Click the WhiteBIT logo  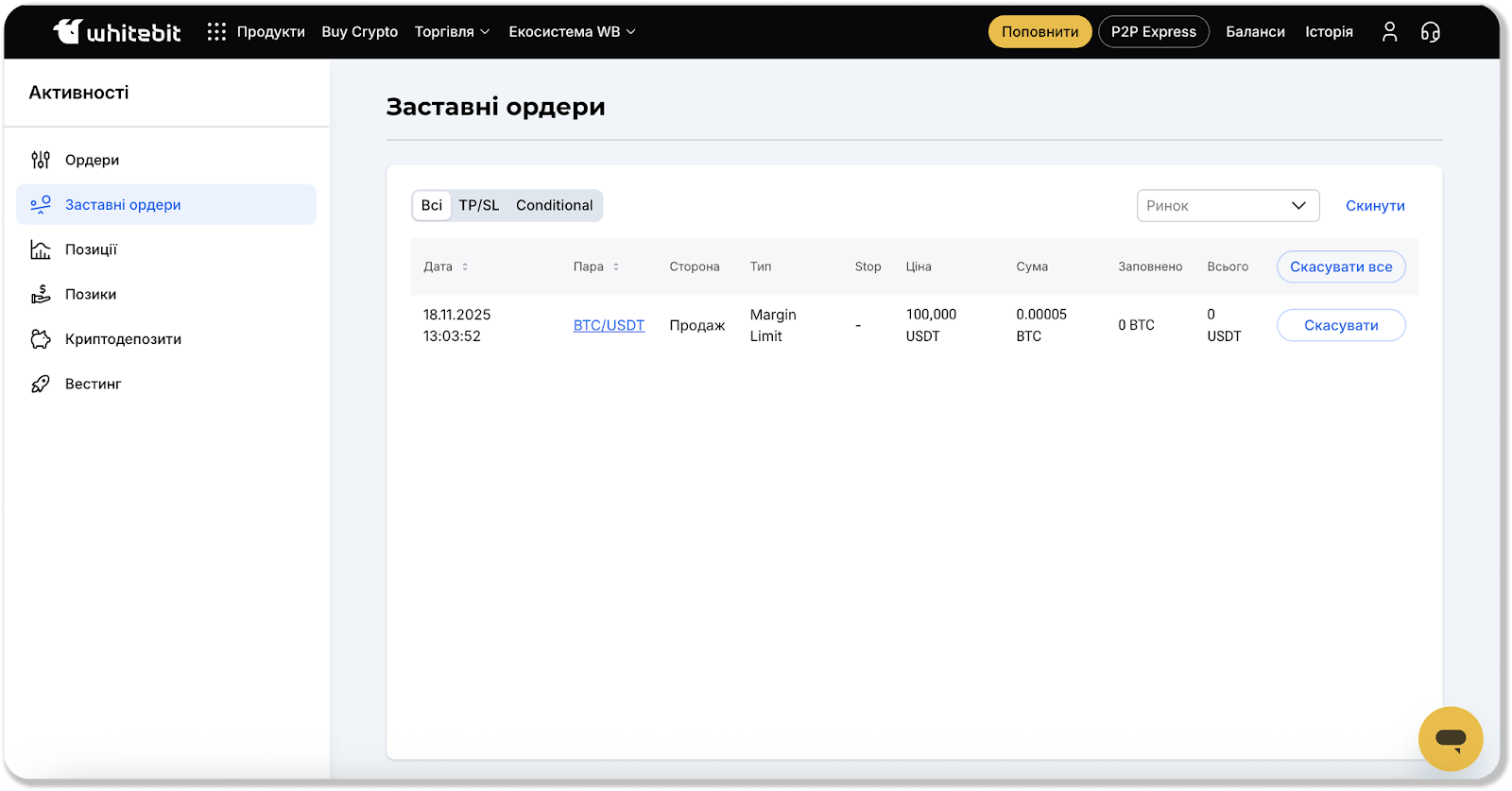(116, 32)
